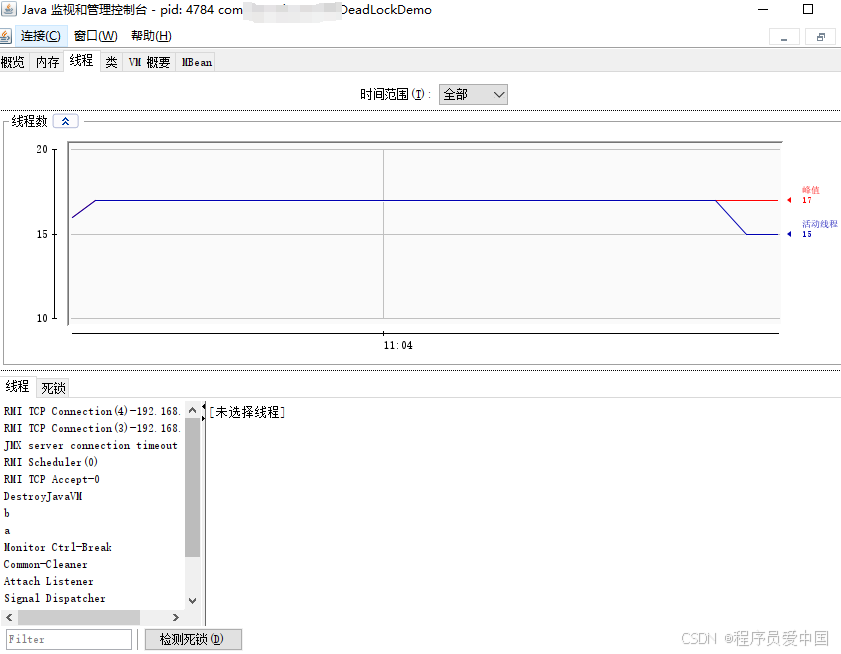Click thread list vertical scrollbar thumb
The height and width of the screenshot is (654, 841).
tap(193, 487)
